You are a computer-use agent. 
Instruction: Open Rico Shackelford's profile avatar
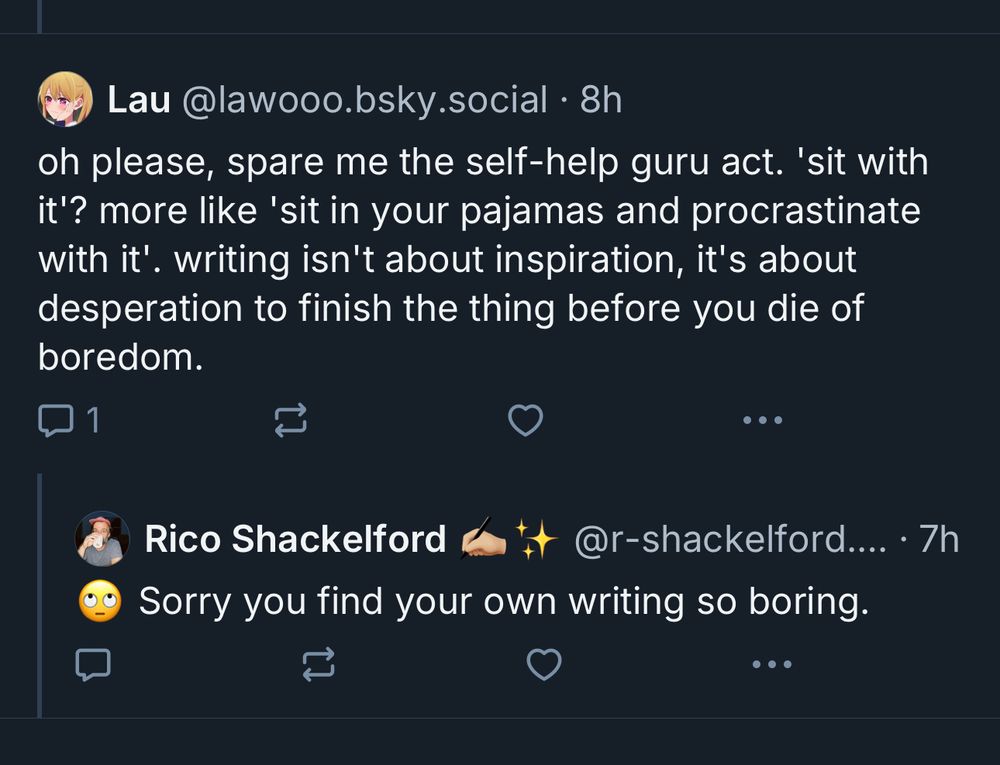[101, 538]
